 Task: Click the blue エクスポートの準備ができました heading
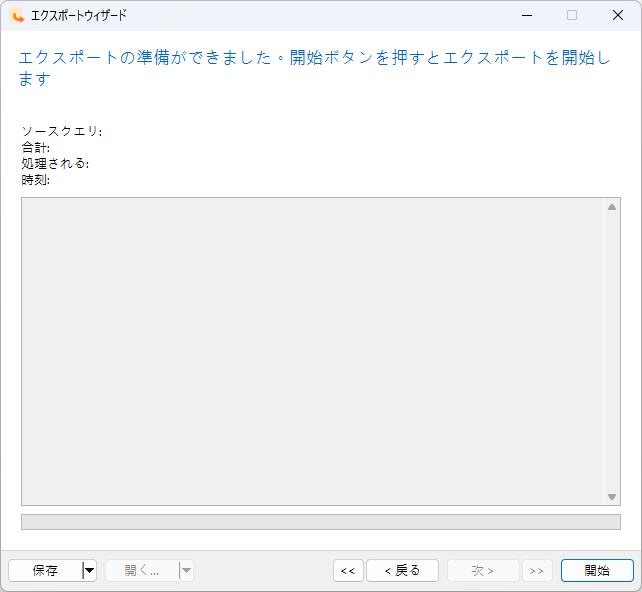click(x=314, y=68)
